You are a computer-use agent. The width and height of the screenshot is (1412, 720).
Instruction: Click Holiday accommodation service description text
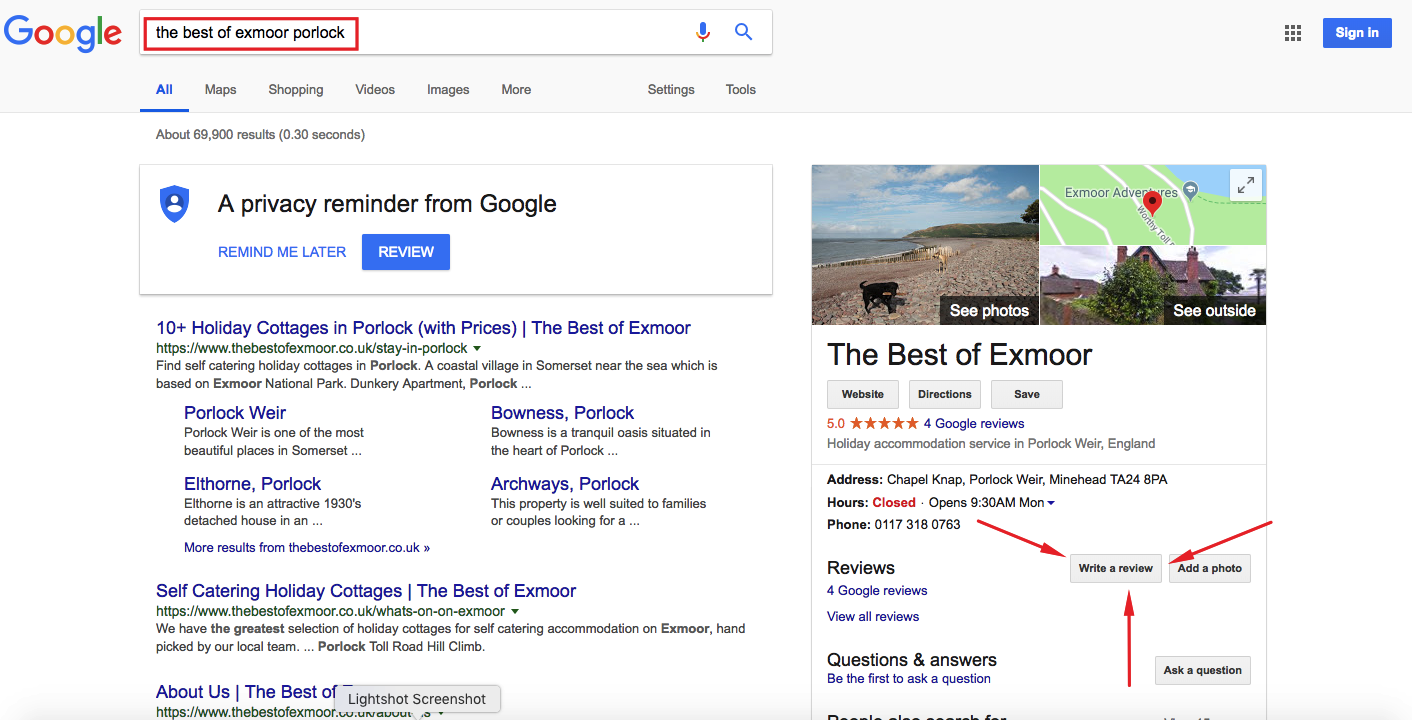[991, 444]
